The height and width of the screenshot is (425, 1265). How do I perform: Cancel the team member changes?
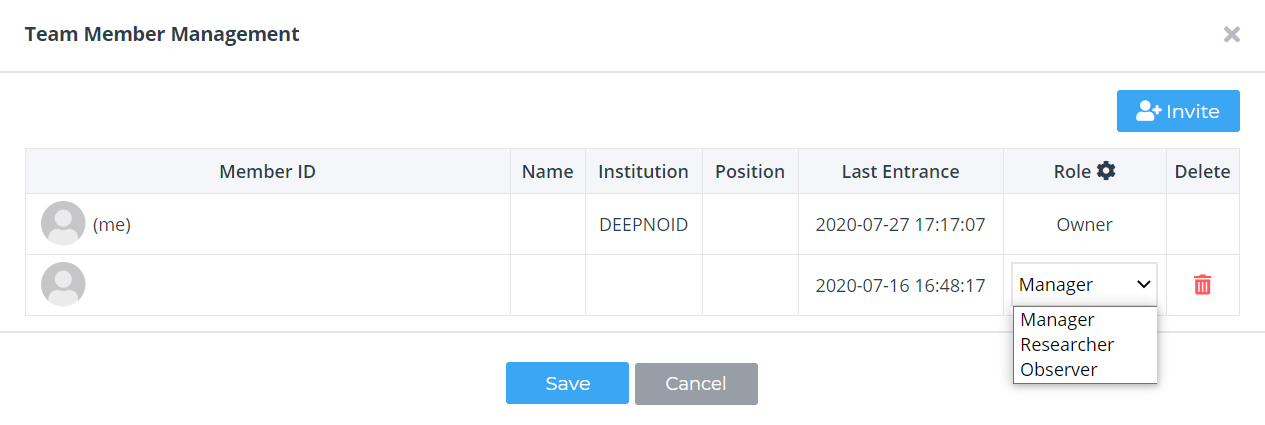point(696,383)
